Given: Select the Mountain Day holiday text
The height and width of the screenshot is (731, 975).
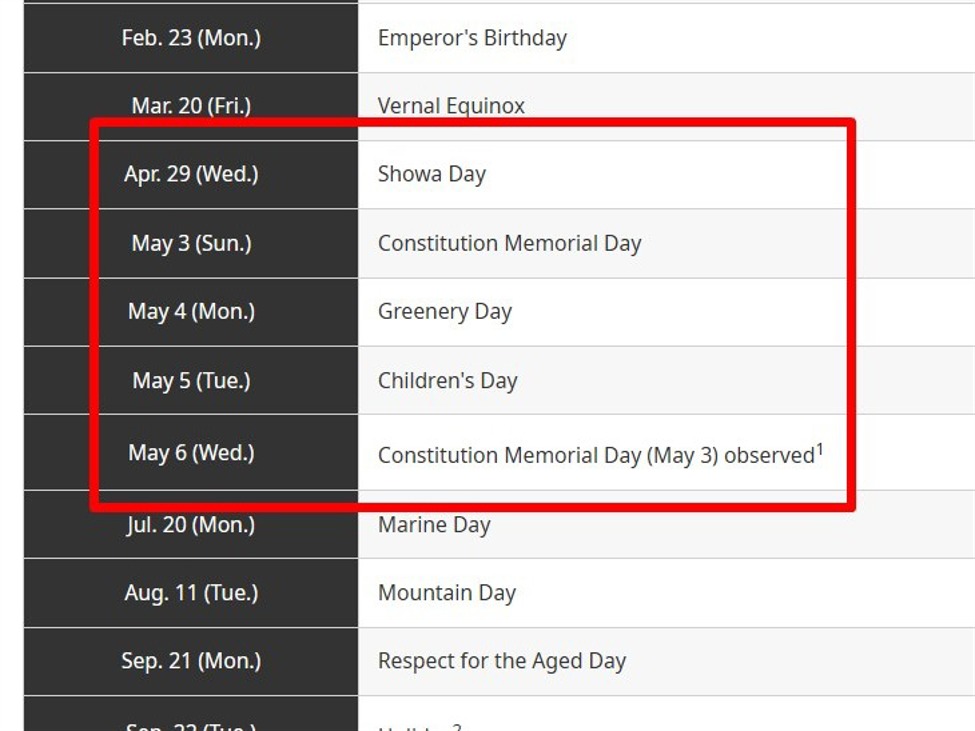Looking at the screenshot, I should pos(446,592).
